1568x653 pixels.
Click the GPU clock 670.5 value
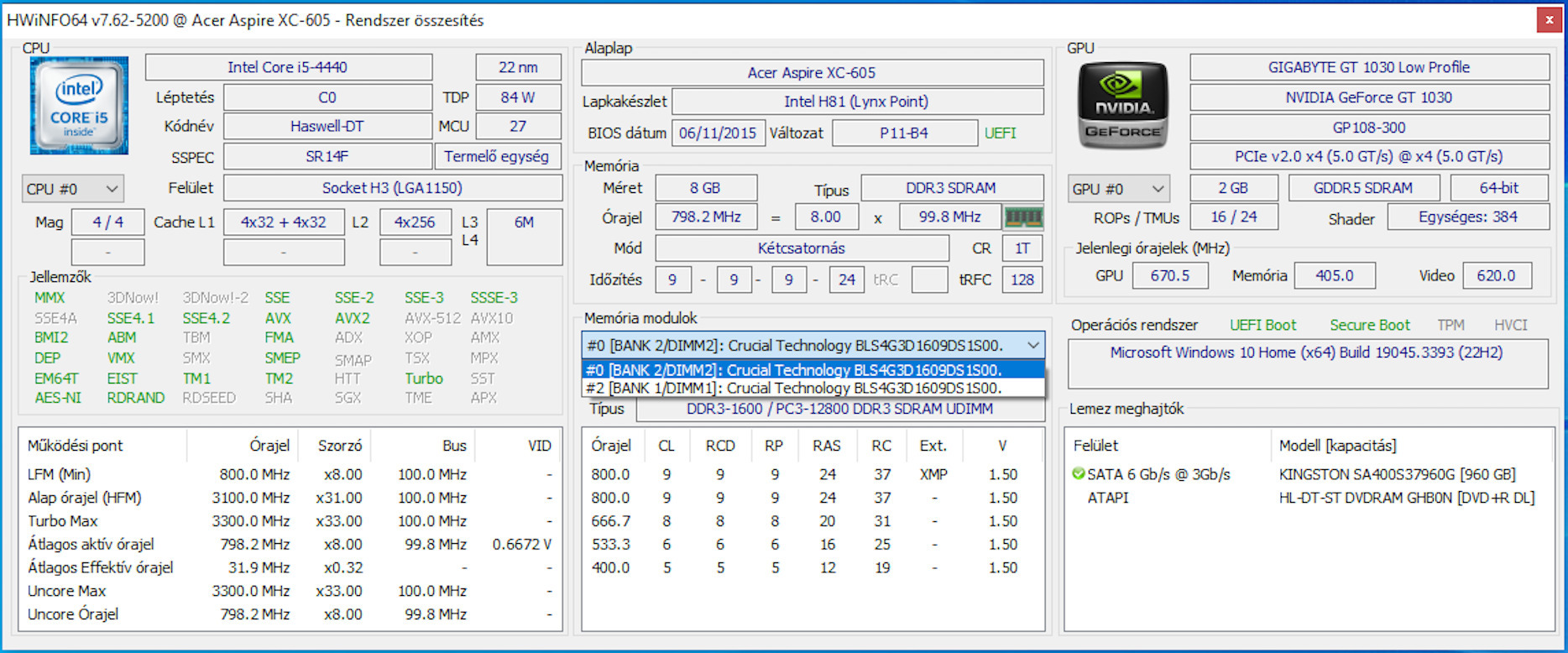coord(1170,275)
